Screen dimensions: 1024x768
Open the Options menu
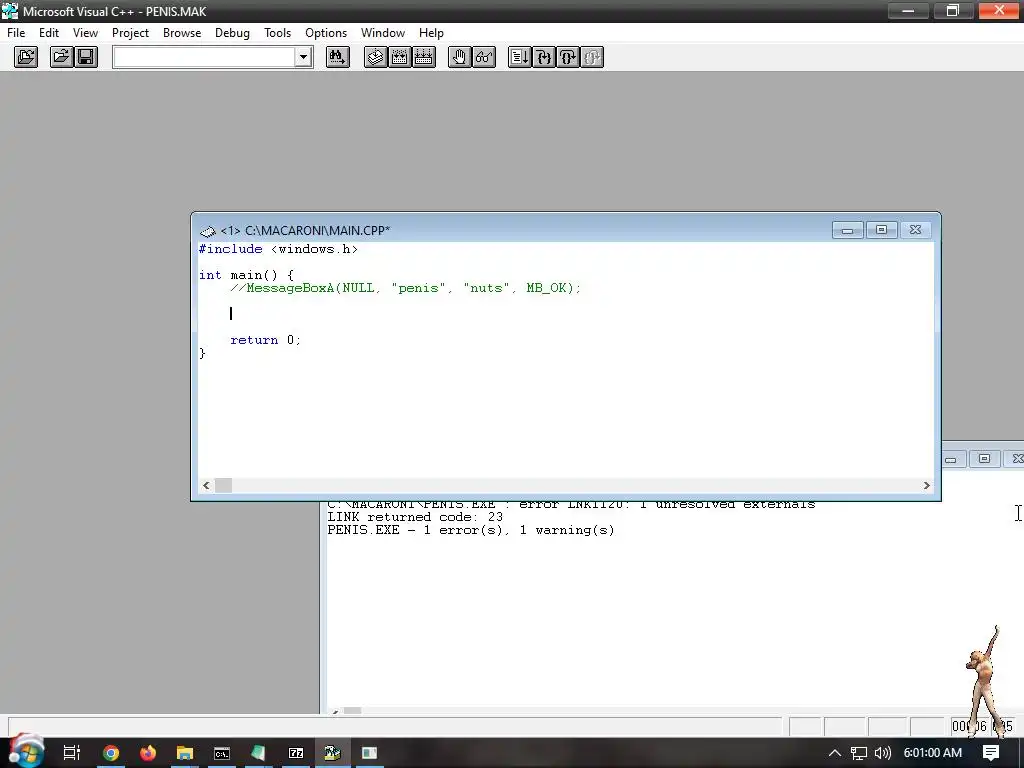(x=326, y=33)
